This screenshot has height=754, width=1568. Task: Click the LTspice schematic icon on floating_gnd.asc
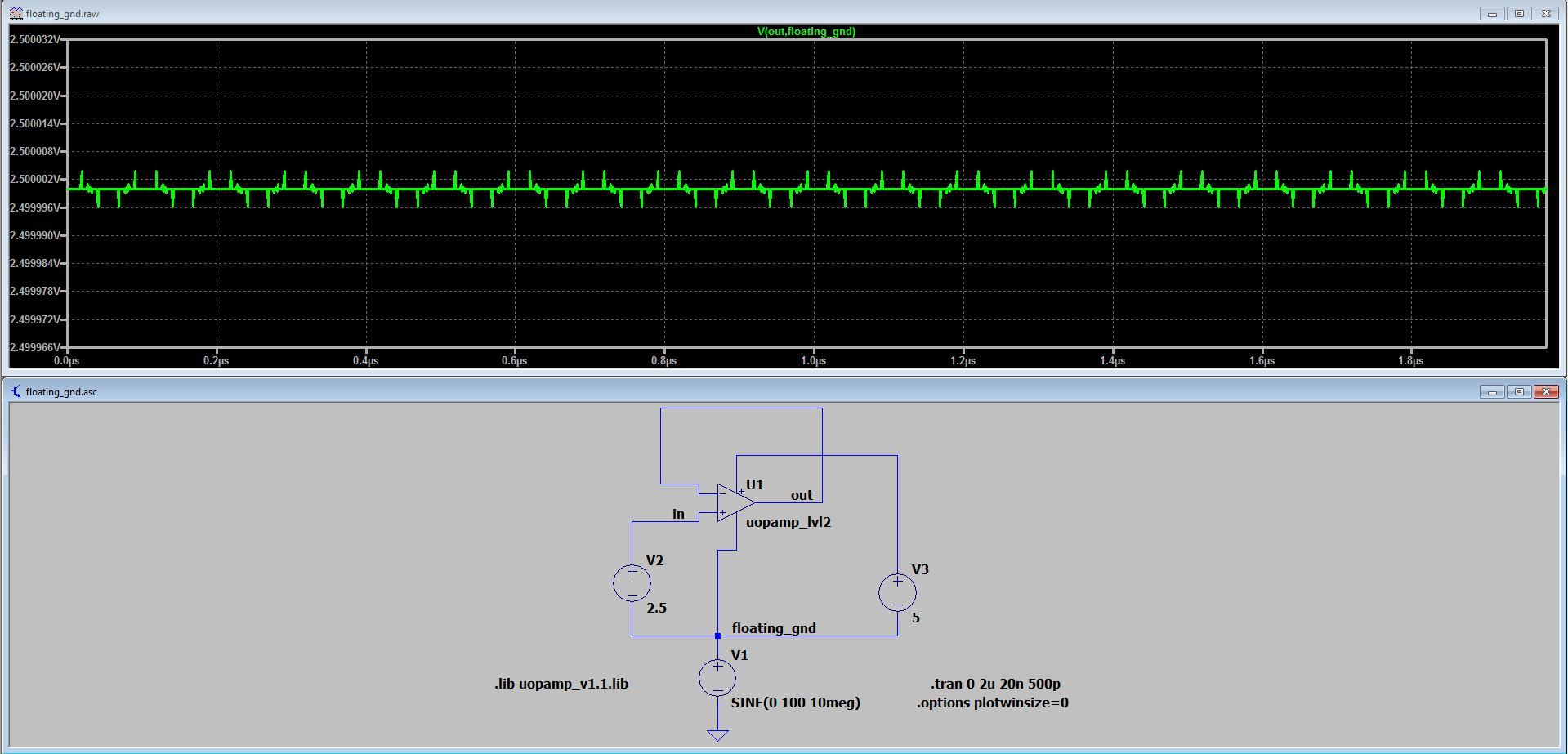pos(16,391)
